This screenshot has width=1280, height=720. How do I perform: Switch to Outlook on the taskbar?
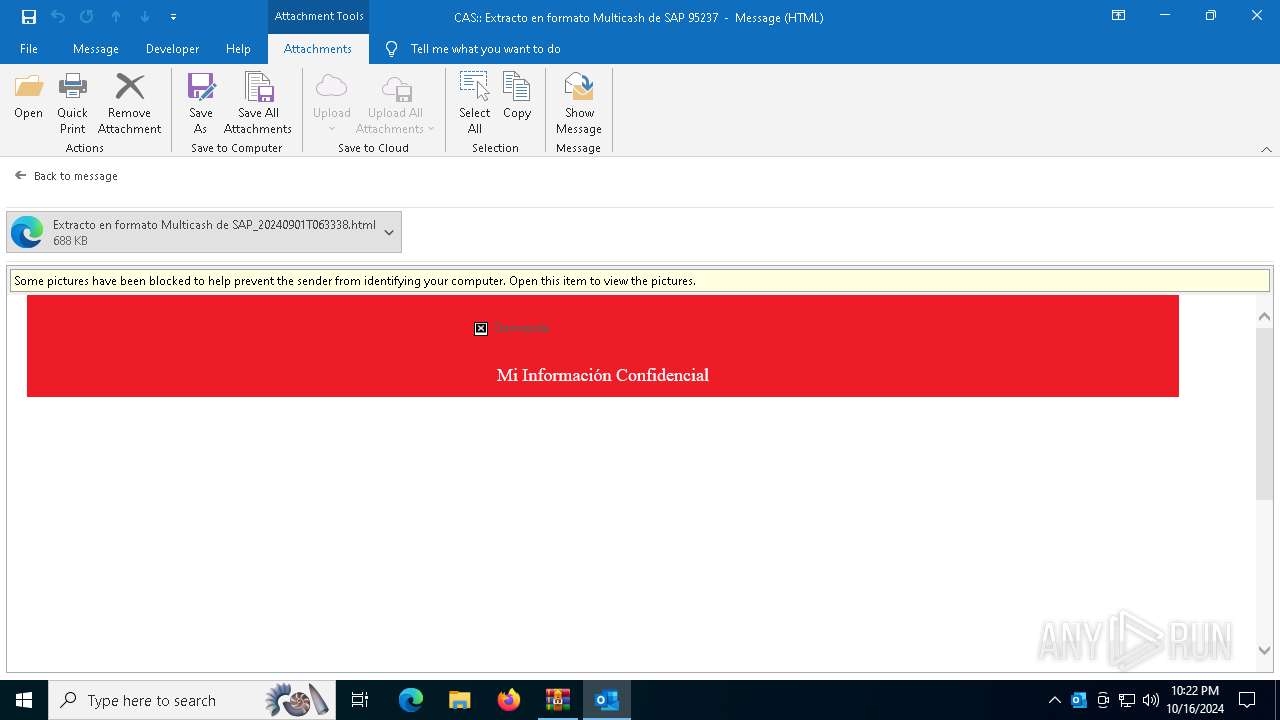(607, 700)
